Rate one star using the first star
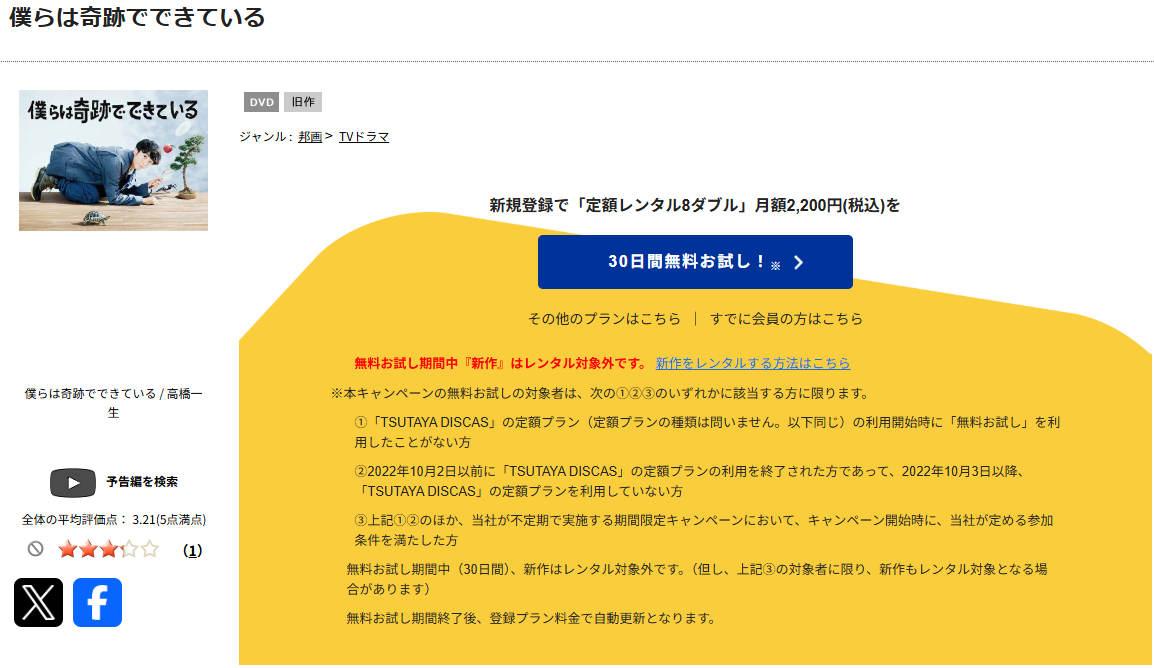The image size is (1154, 668). (68, 549)
